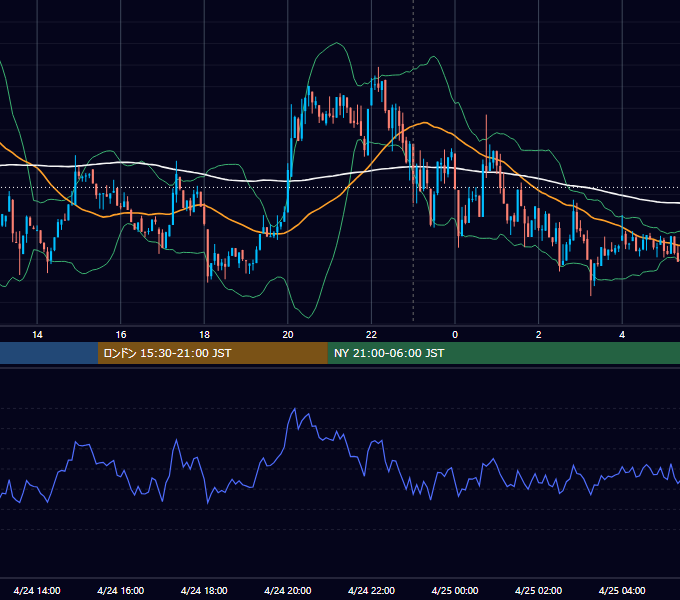Click the 18 hour axis label
Screen dimensions: 680x600
click(204, 335)
